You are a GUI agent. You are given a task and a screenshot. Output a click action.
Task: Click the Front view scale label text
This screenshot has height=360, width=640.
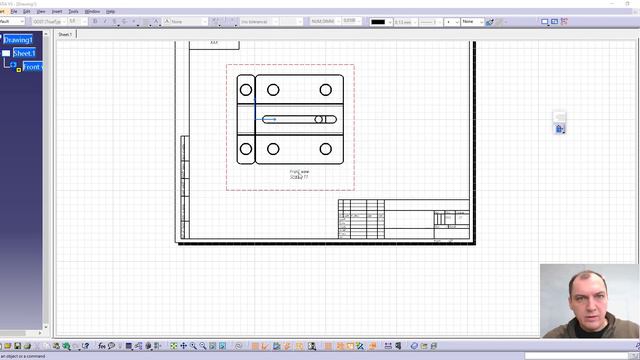click(299, 175)
